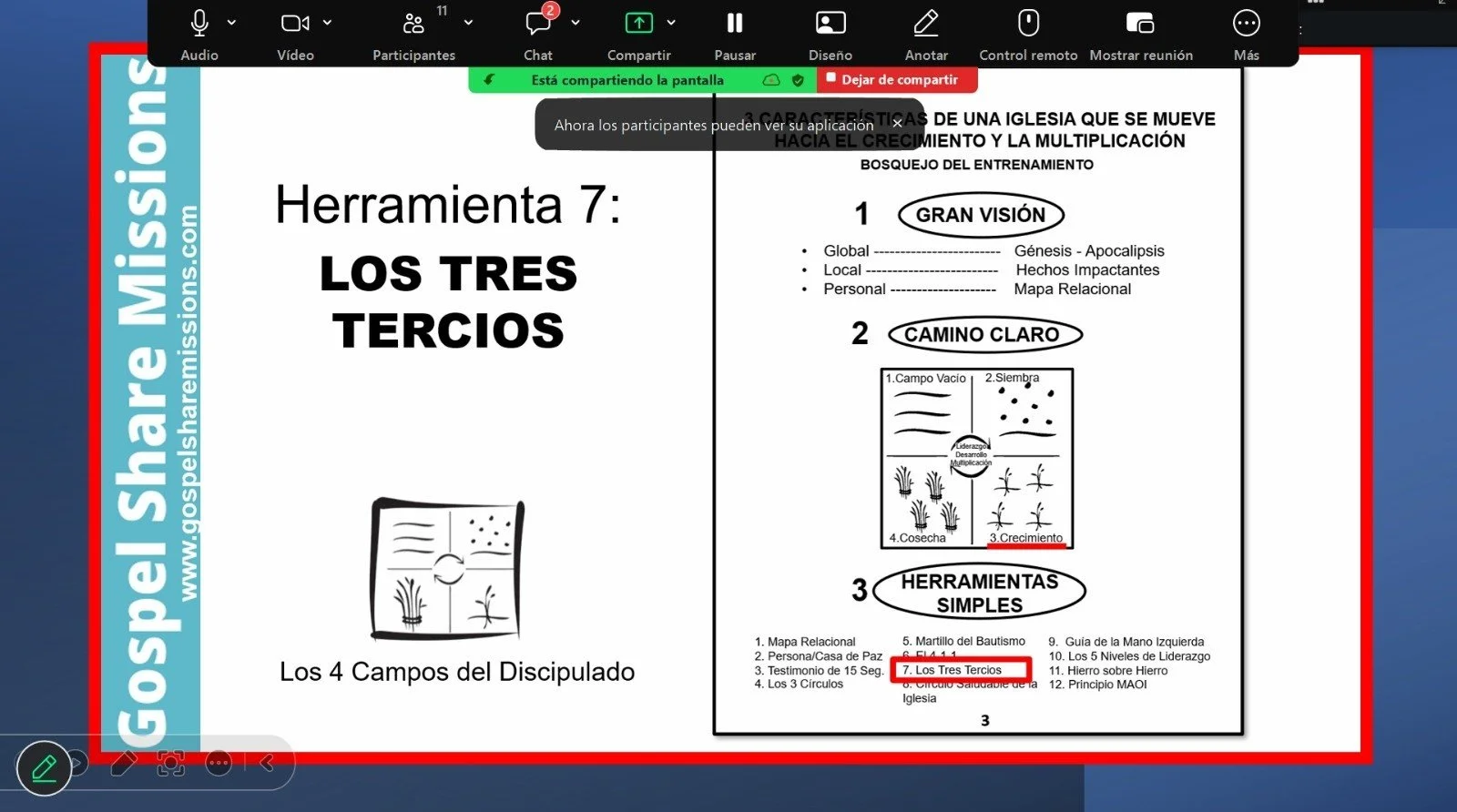
Task: Expand the Compartir options arrow
Action: coord(671,23)
